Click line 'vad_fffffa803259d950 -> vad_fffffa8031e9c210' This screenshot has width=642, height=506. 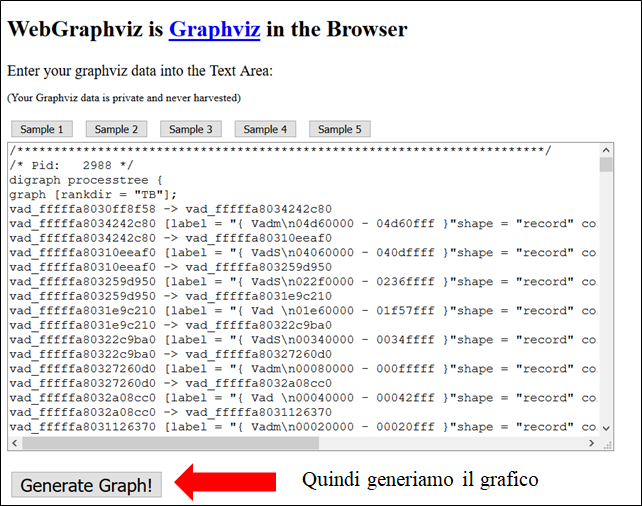171,296
